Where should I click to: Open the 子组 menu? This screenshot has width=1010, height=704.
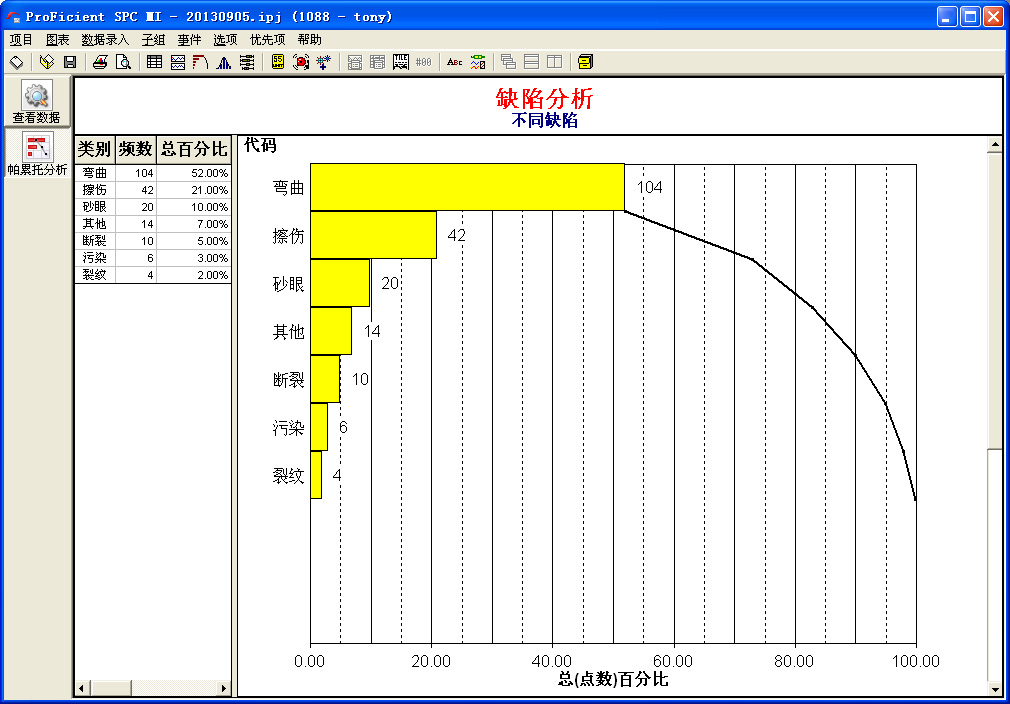point(153,40)
